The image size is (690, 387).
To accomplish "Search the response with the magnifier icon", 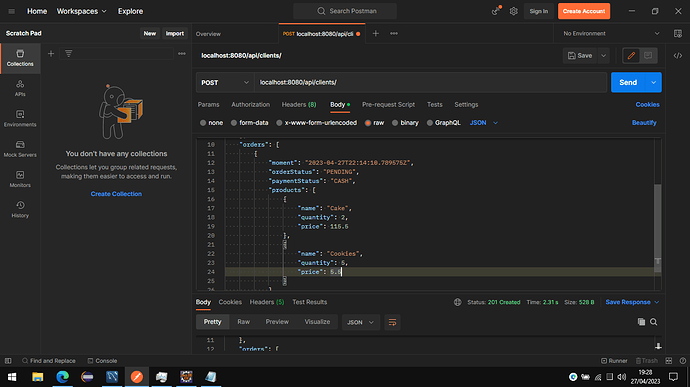I will point(653,322).
